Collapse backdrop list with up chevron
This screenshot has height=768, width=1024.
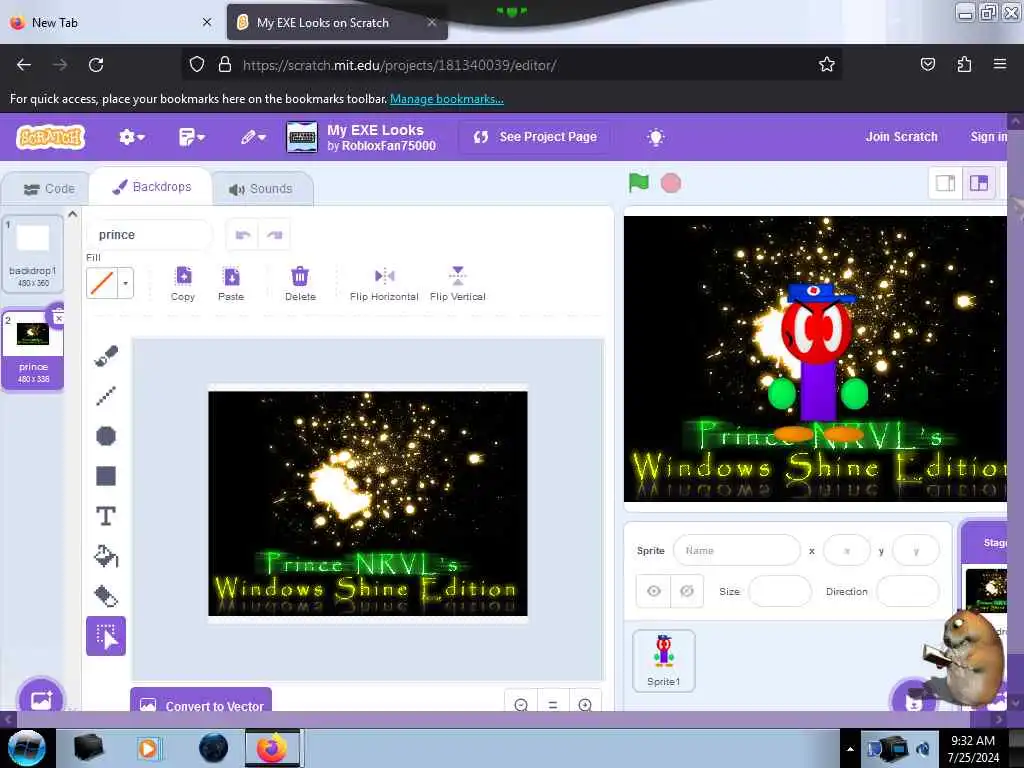pos(72,214)
